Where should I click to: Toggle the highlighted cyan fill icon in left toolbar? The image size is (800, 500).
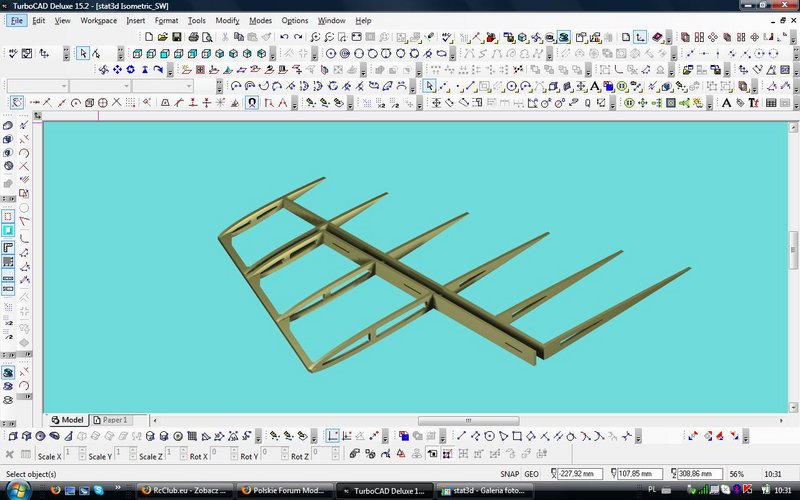pyautogui.click(x=8, y=231)
